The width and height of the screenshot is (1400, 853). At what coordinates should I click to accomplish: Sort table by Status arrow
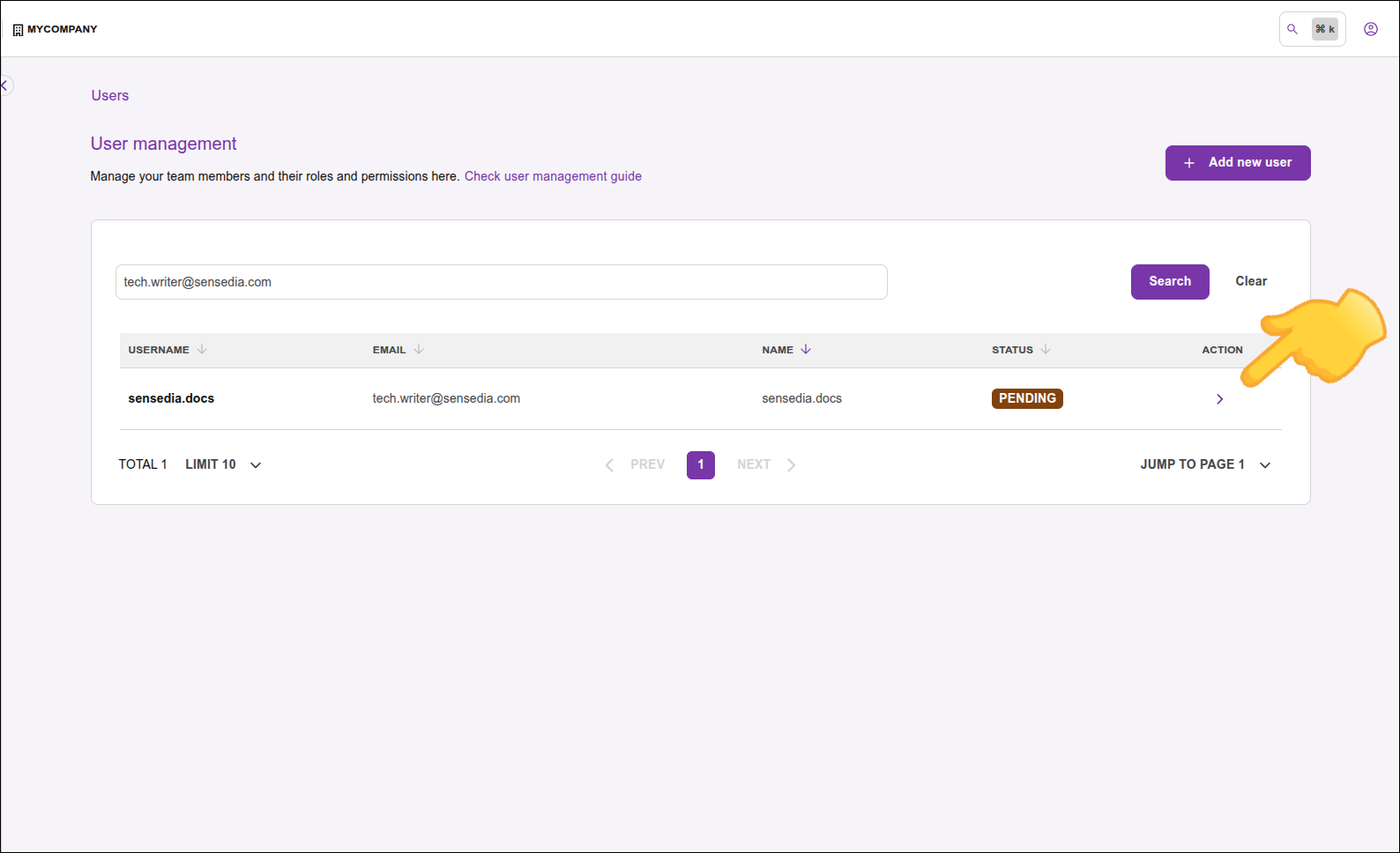click(1046, 350)
